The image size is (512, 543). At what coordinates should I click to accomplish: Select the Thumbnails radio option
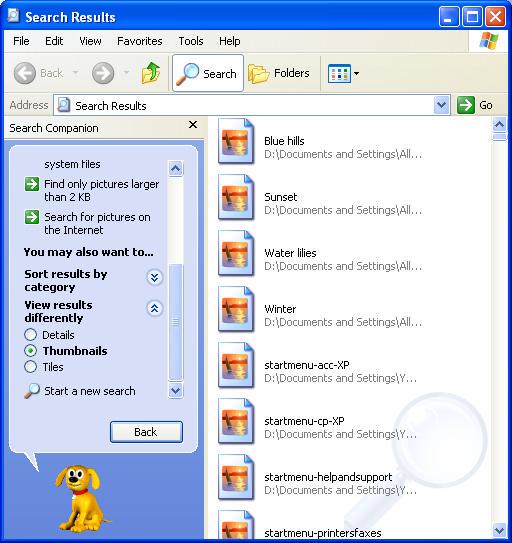tap(30, 351)
